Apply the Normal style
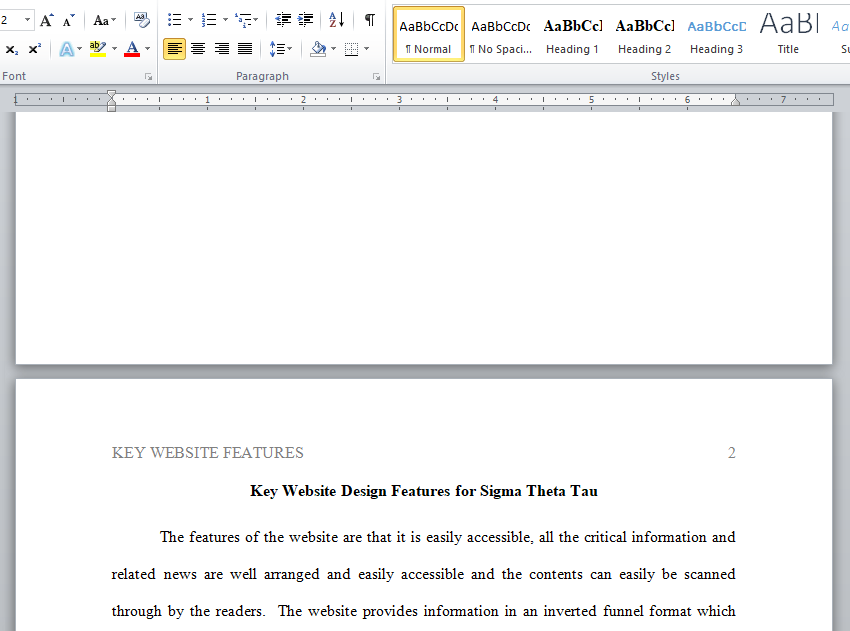The width and height of the screenshot is (850, 631). click(429, 35)
